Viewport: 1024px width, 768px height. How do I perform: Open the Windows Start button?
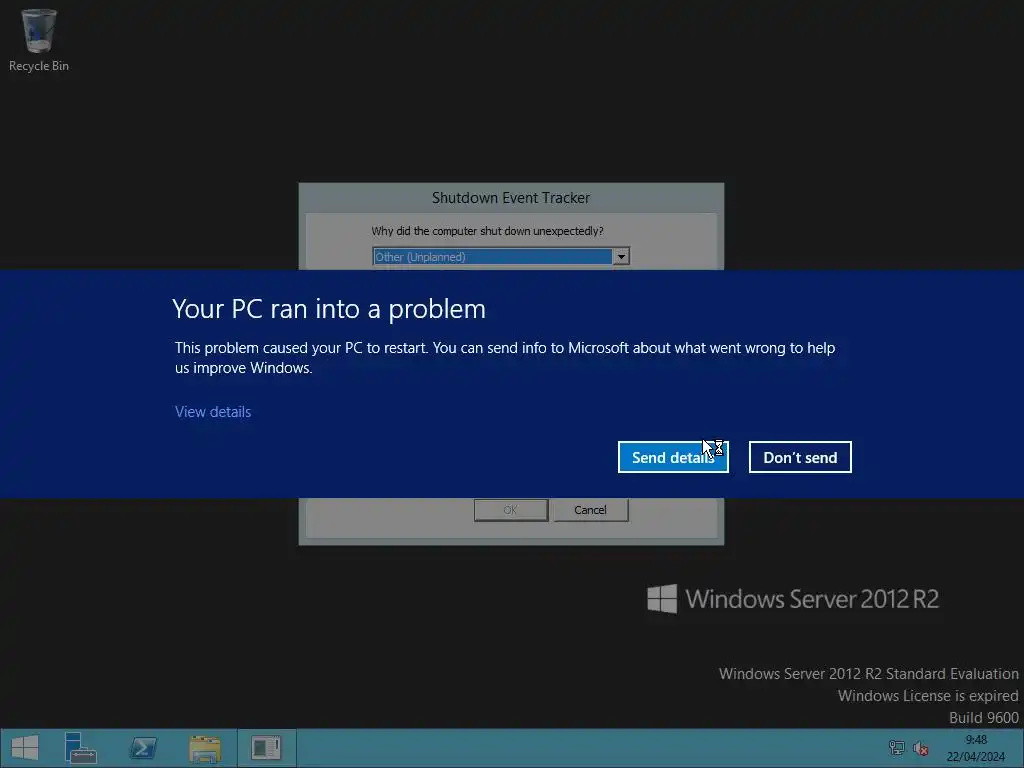pyautogui.click(x=25, y=748)
